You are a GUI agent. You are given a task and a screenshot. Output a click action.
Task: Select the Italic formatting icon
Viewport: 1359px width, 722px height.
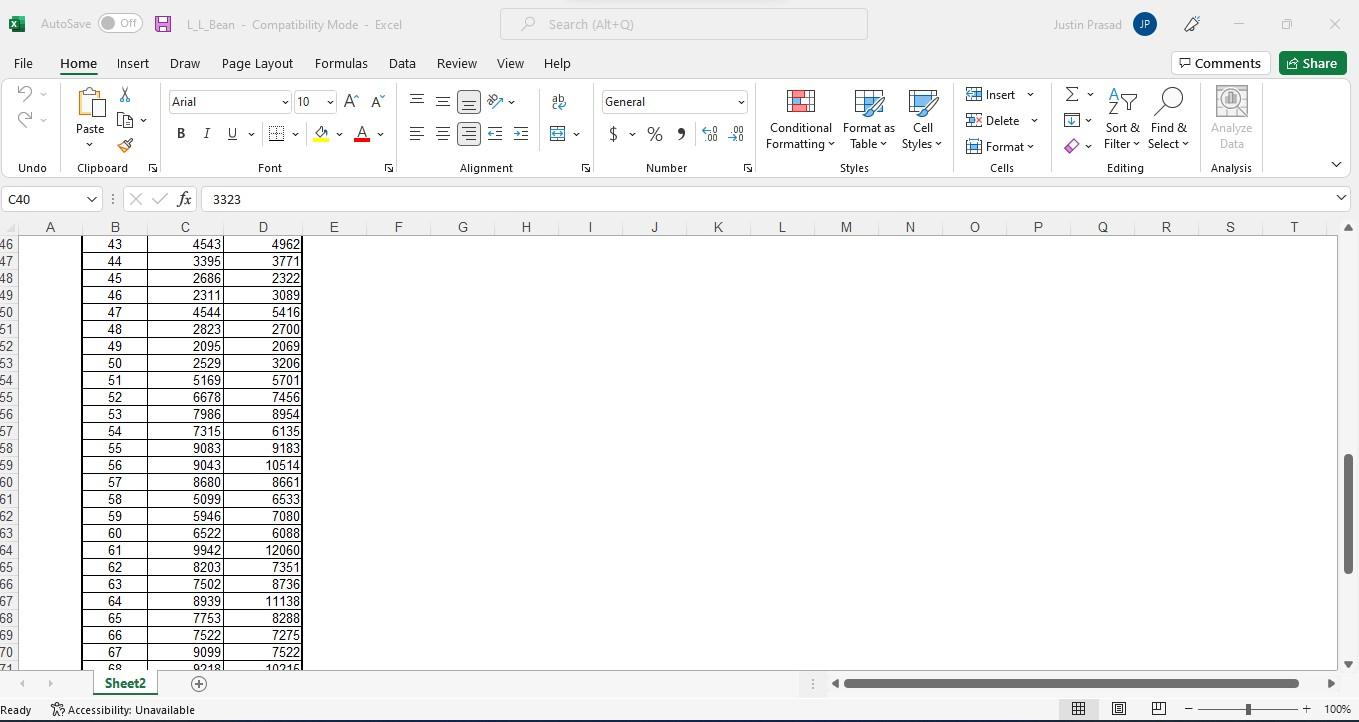coord(206,133)
